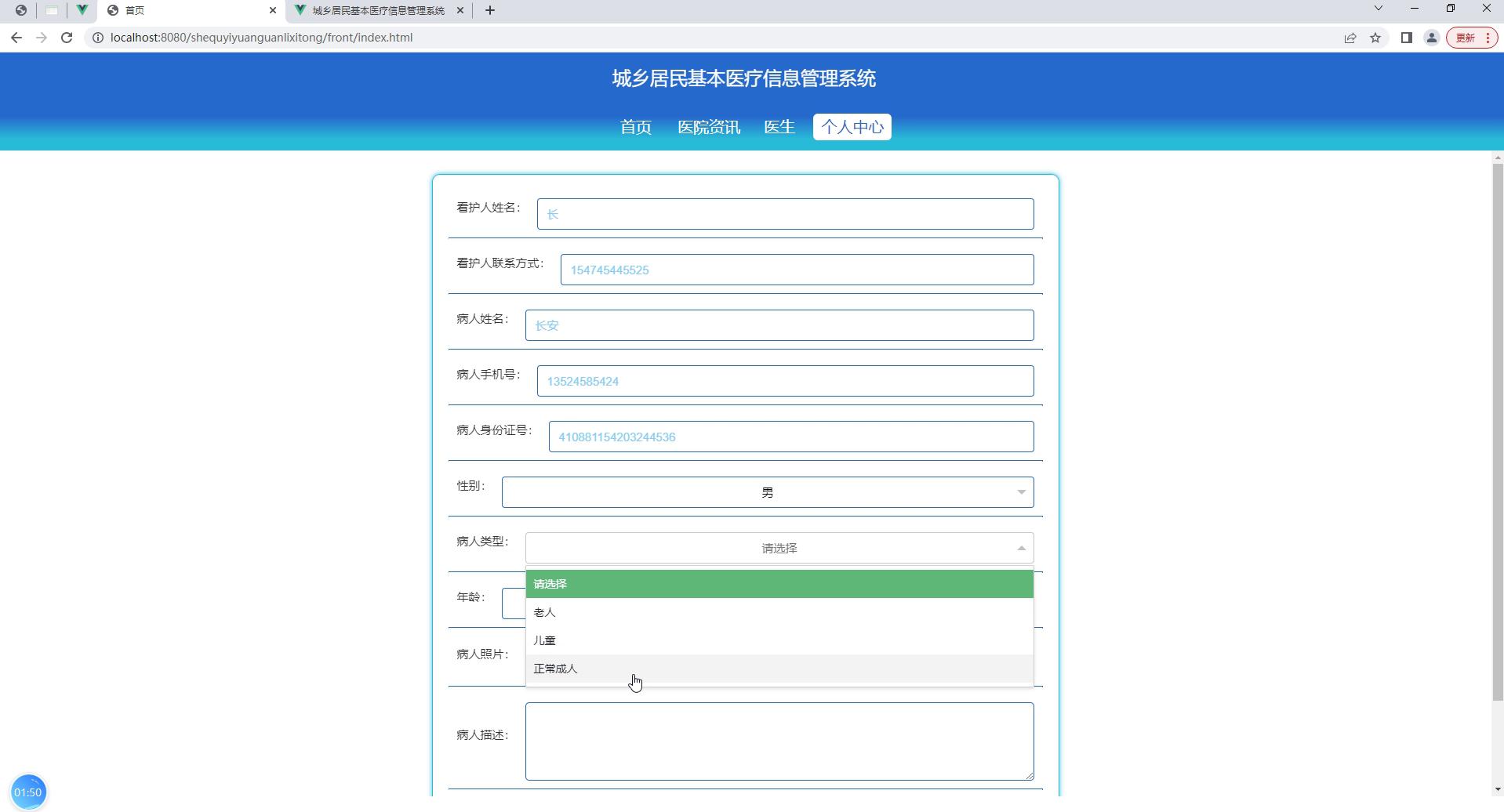View site information via the address bar info icon
Screen dimensions: 1504x812
click(x=96, y=37)
